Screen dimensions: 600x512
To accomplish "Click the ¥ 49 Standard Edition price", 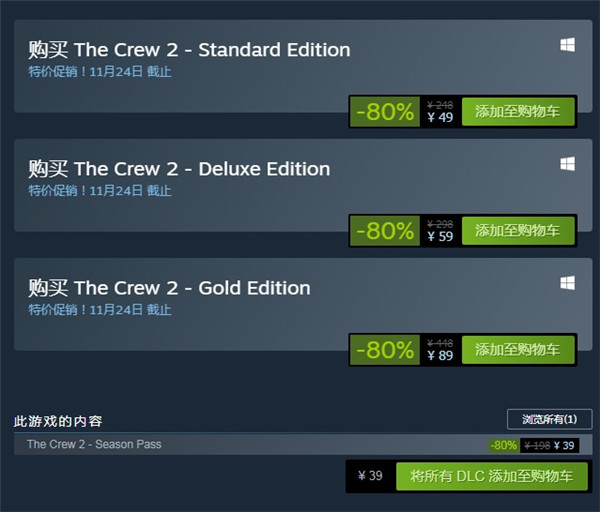I will click(x=440, y=117).
